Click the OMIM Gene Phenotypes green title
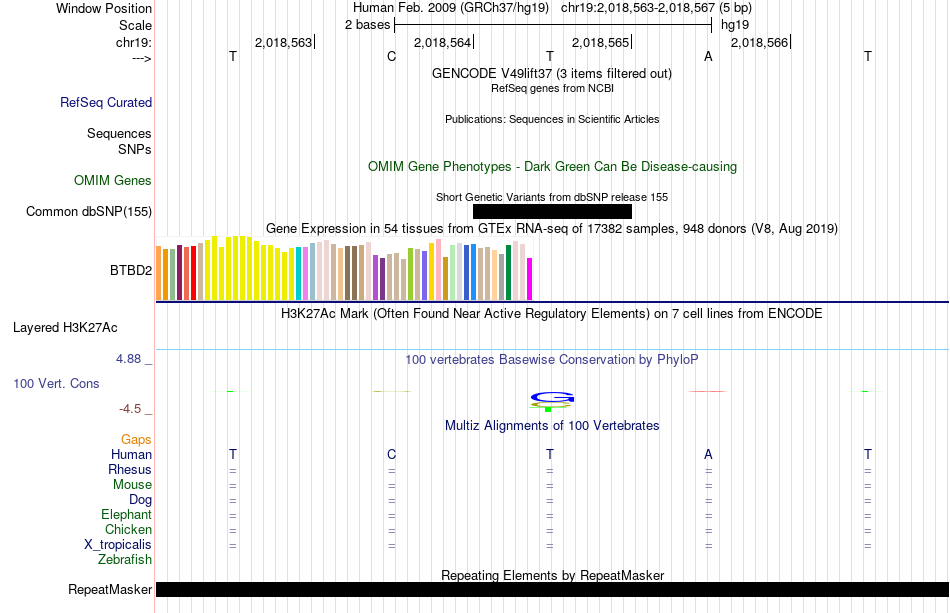The width and height of the screenshot is (950, 613). point(552,167)
